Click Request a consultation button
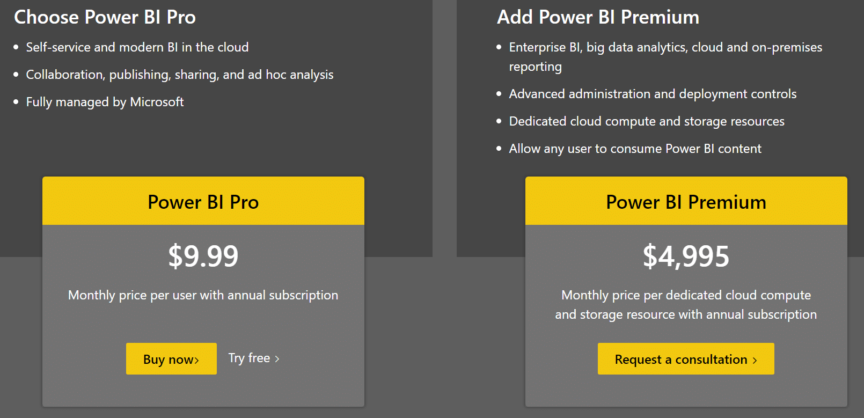Viewport: 864px width, 418px height. [x=685, y=359]
